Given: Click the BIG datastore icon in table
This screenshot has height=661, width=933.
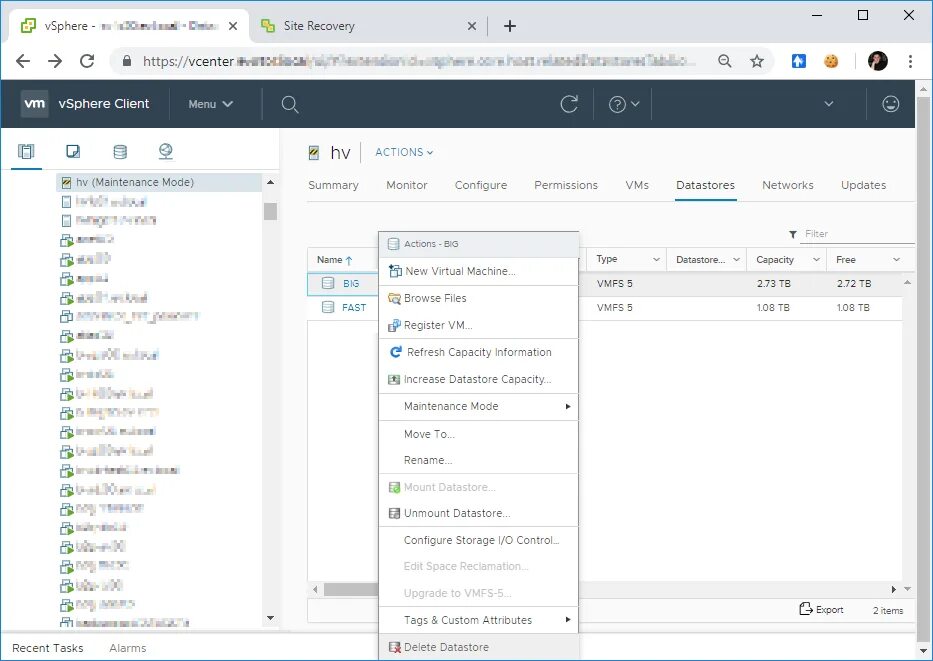Looking at the screenshot, I should (x=328, y=283).
